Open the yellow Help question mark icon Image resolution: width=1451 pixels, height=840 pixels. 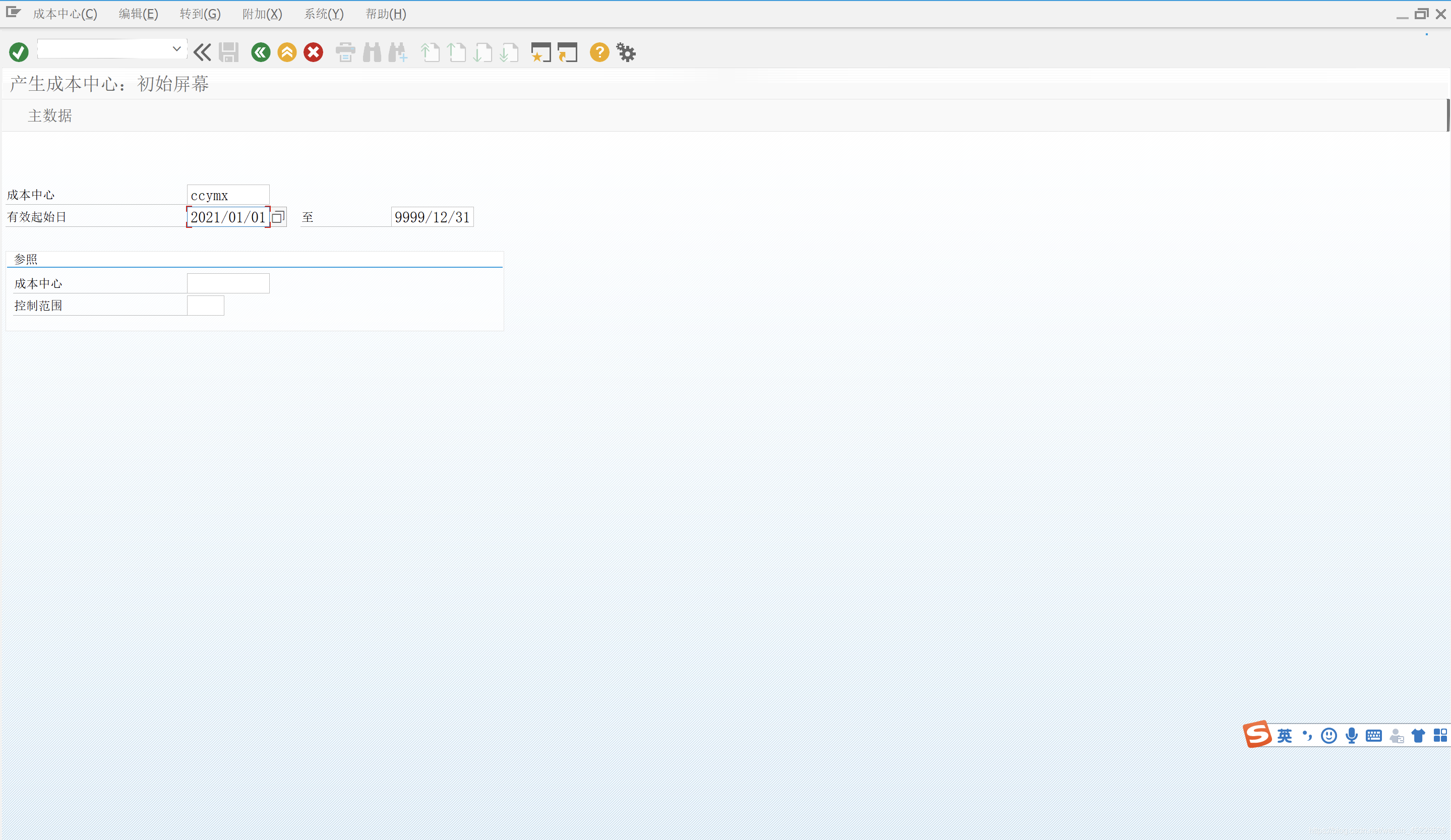pos(599,52)
